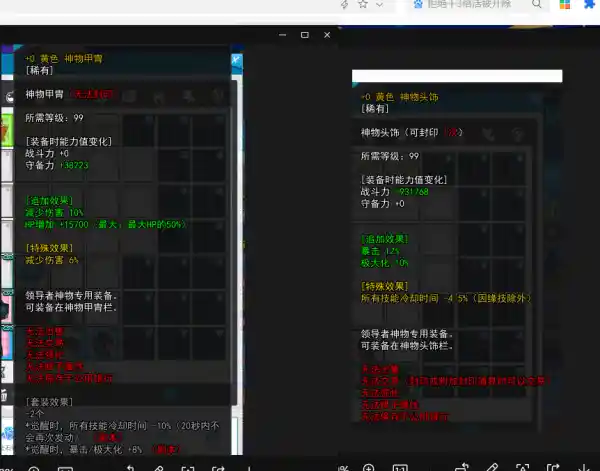600x471 pixels.
Task: Open the colorful four-square apps icon
Action: coord(565,4)
